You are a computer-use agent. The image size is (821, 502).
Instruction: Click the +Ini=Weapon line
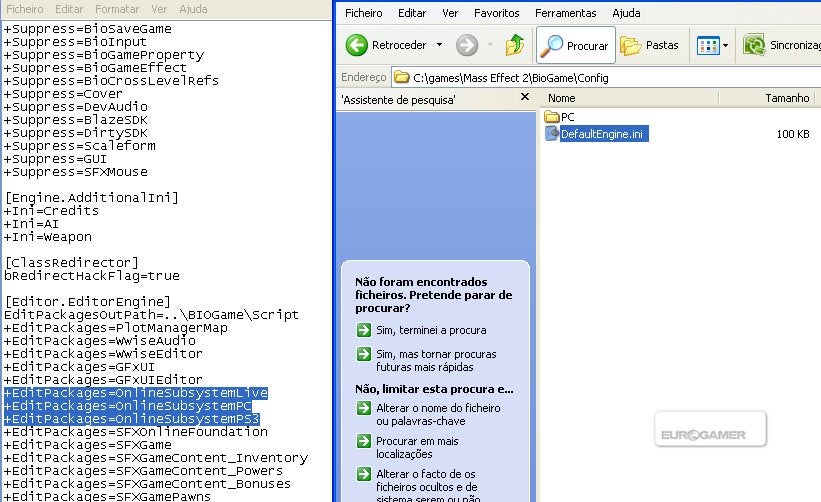pos(48,237)
